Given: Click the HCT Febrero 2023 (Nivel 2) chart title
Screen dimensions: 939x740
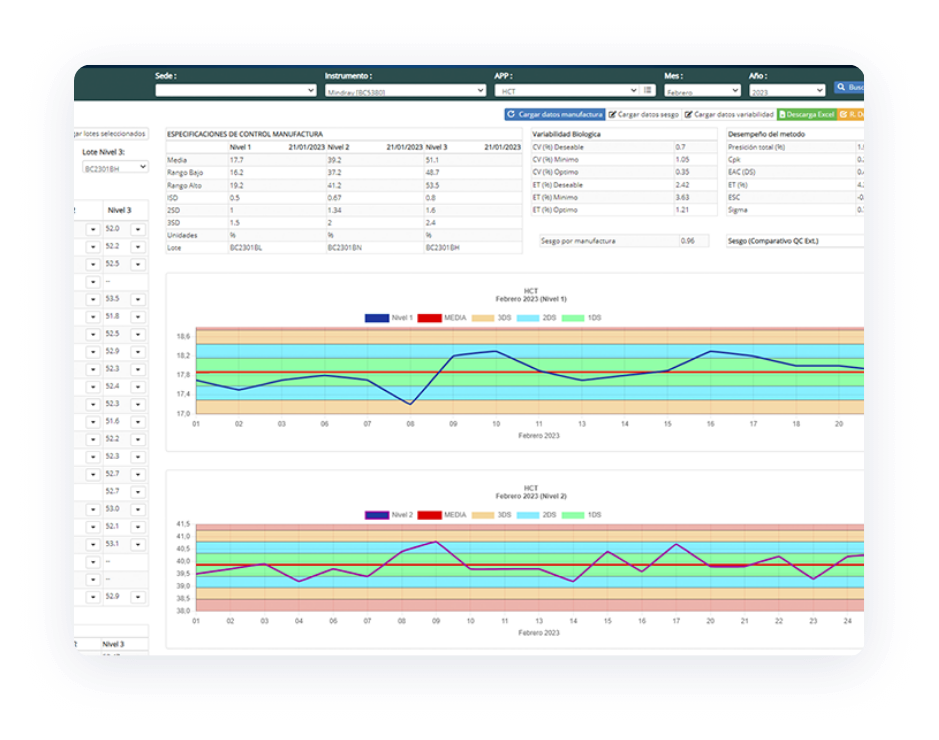Looking at the screenshot, I should pos(531,492).
